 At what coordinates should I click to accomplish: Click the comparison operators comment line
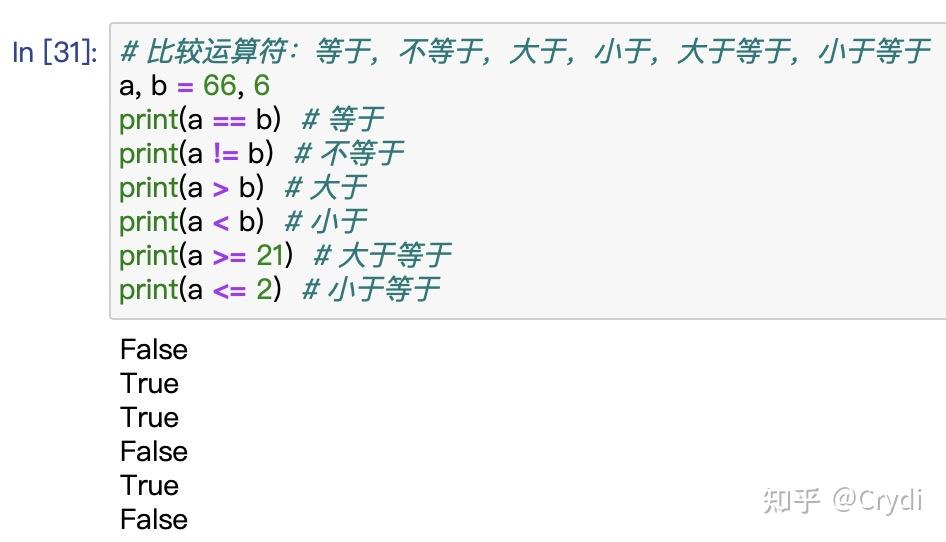(x=525, y=51)
